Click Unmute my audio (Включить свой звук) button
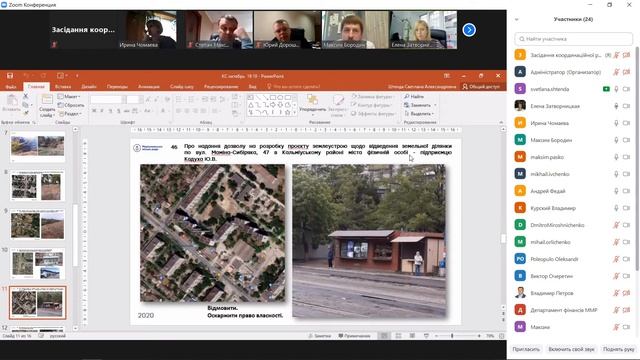Viewport: 640px width, 360px height. pyautogui.click(x=571, y=349)
